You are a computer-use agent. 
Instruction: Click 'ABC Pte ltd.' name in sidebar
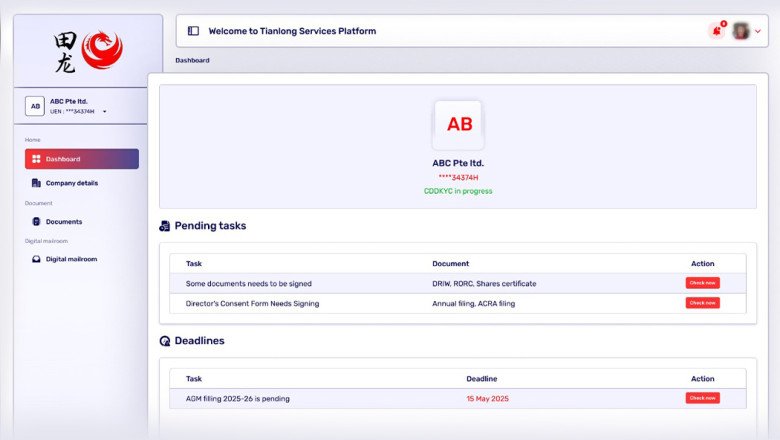(69, 101)
